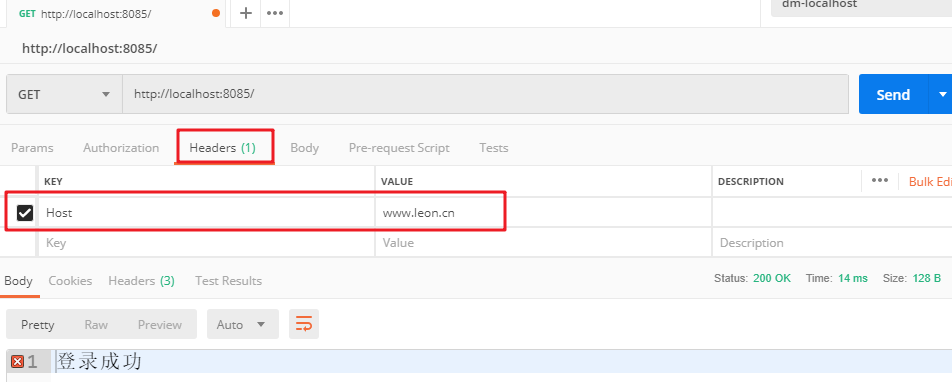952x382 pixels.
Task: Select the Preview response view
Action: tap(160, 324)
